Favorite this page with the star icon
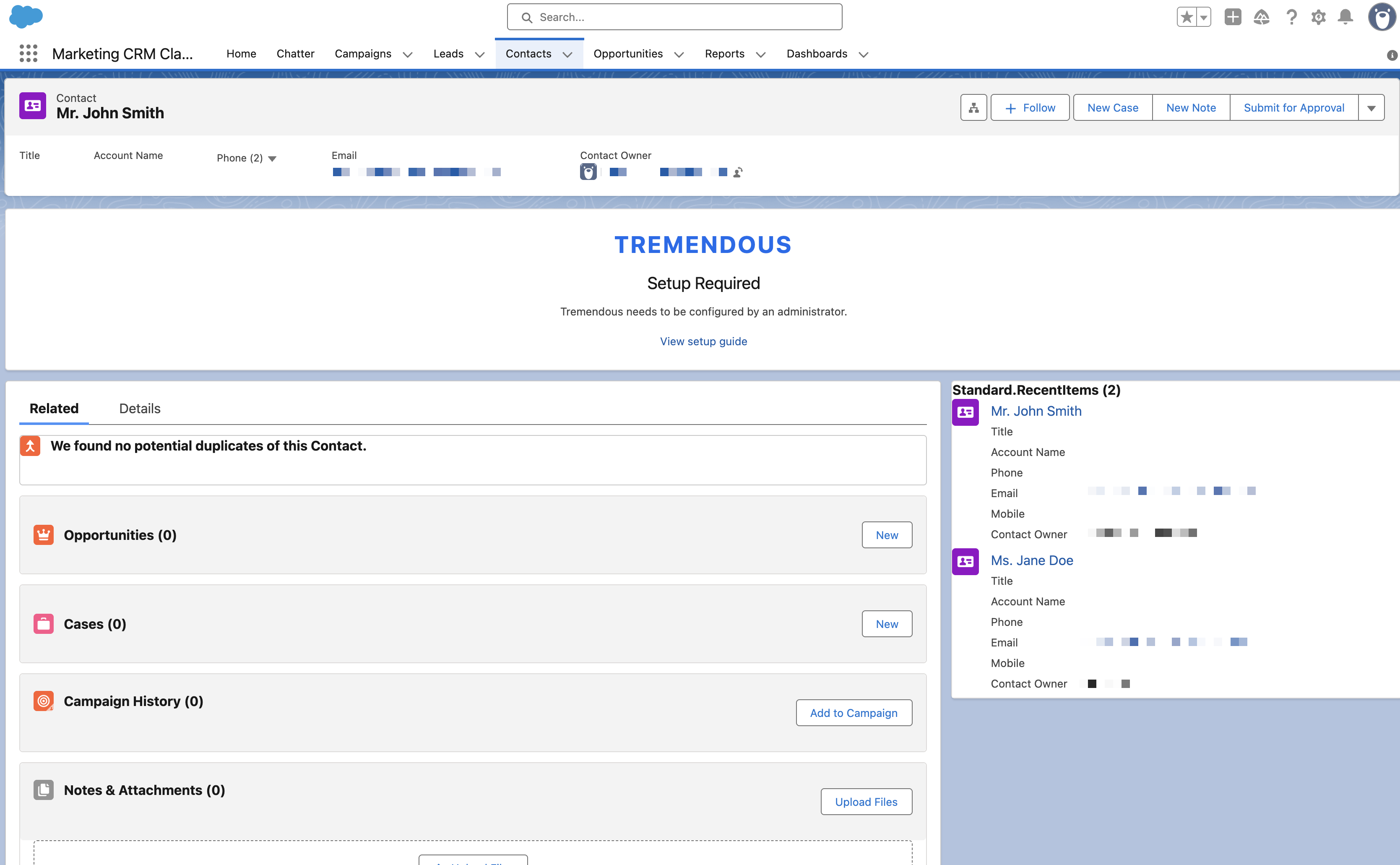 point(1187,17)
